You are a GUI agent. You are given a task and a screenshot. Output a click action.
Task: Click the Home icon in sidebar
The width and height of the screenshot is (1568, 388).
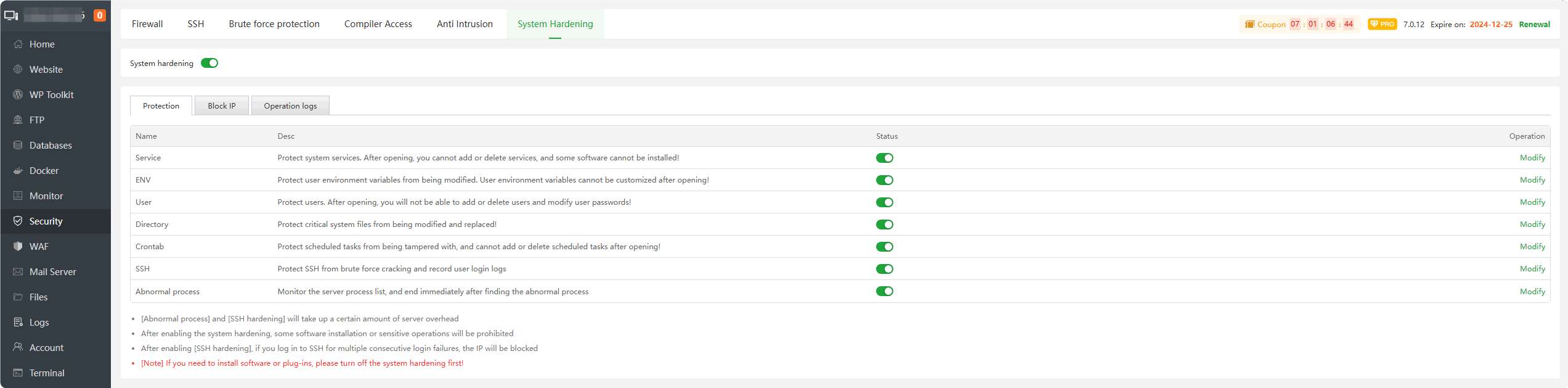point(18,44)
